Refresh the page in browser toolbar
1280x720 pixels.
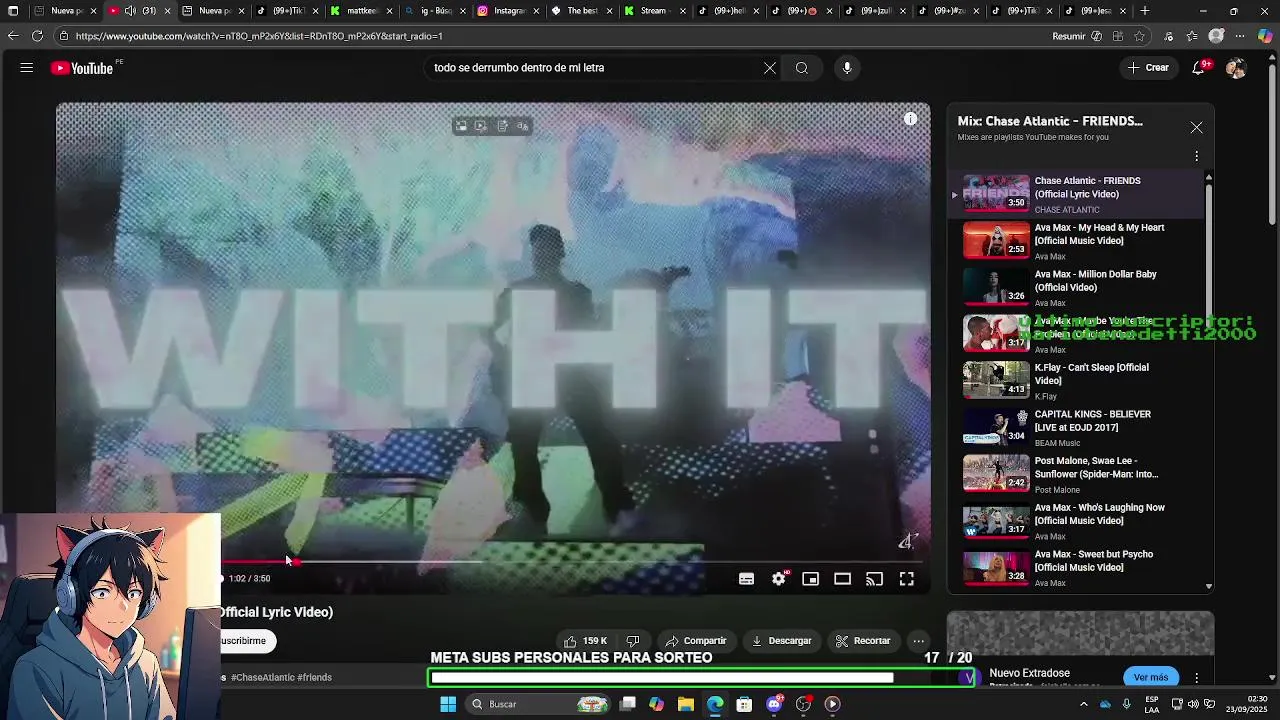(37, 36)
